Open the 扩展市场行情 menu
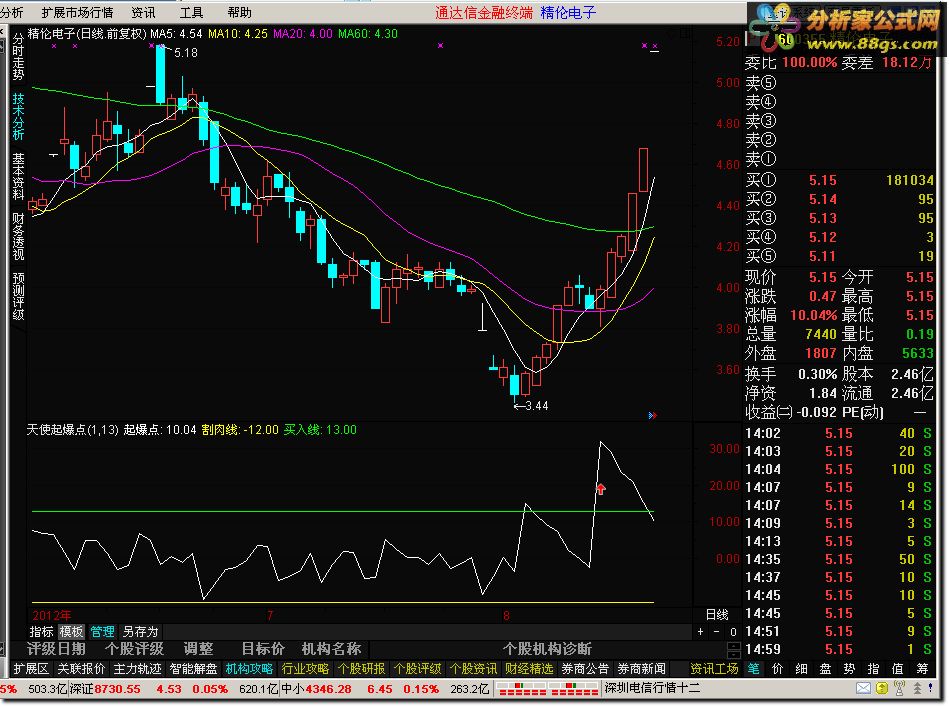This screenshot has width=949, height=706. [x=77, y=12]
